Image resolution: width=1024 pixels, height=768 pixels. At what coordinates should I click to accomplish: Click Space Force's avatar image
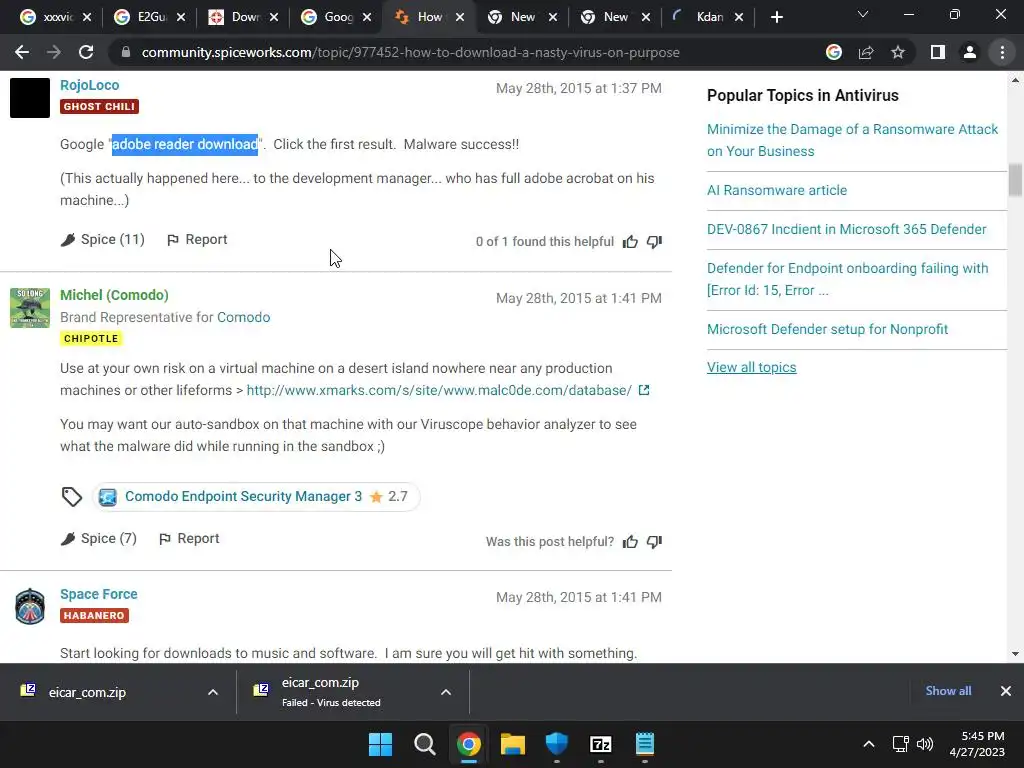pyautogui.click(x=30, y=606)
